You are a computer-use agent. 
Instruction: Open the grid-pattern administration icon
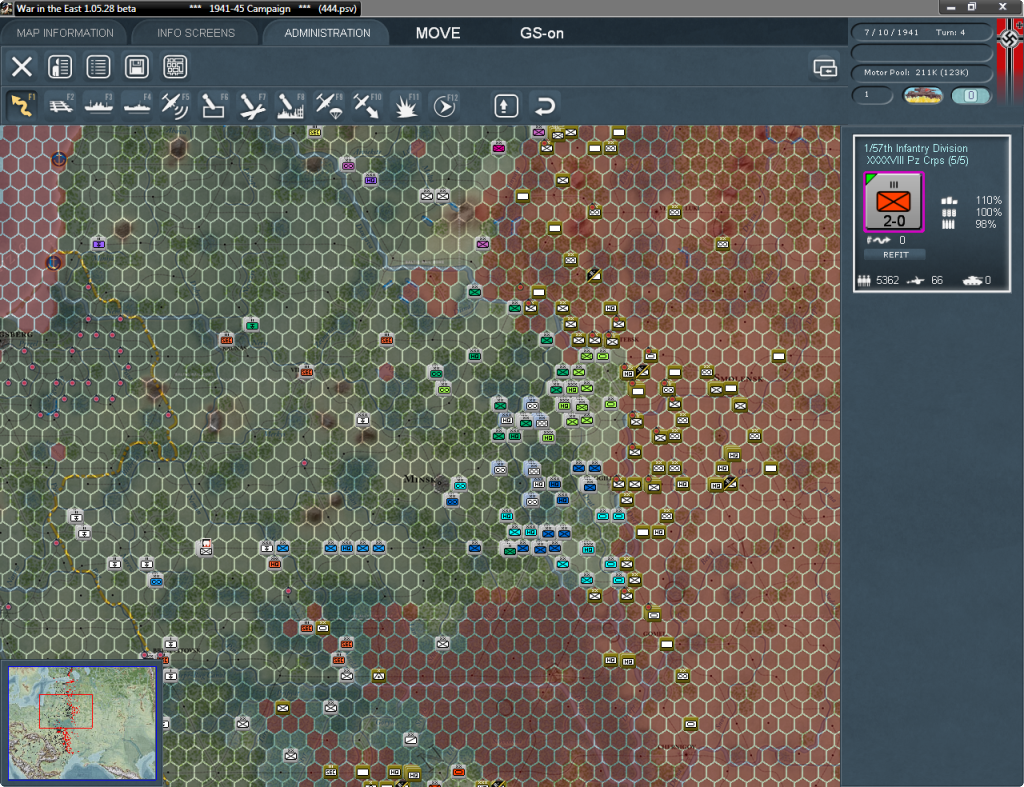pos(175,67)
